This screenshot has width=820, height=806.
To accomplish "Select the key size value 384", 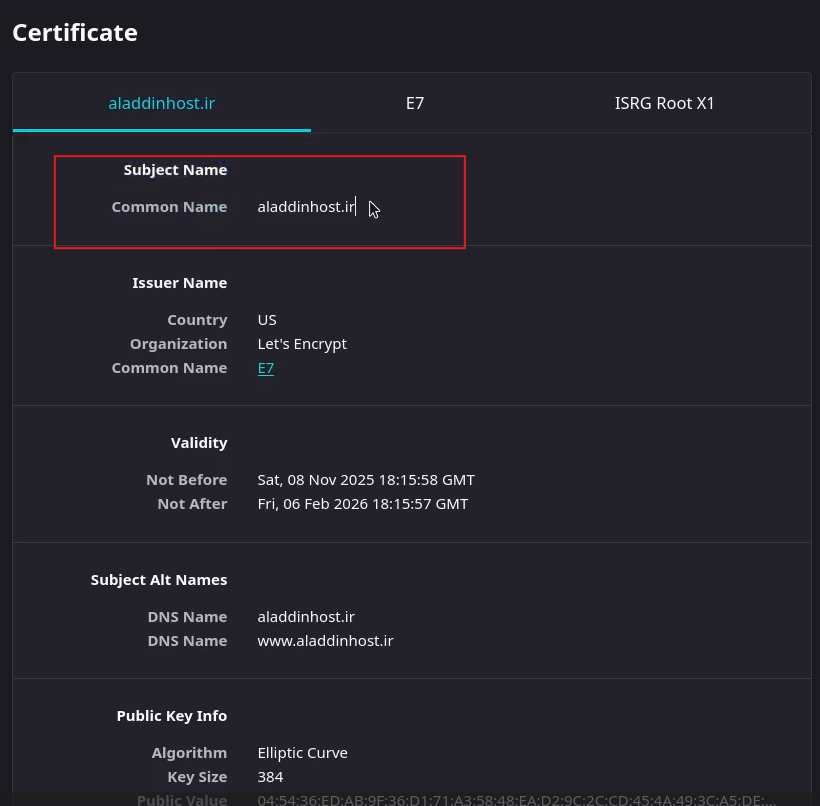I will click(x=270, y=777).
